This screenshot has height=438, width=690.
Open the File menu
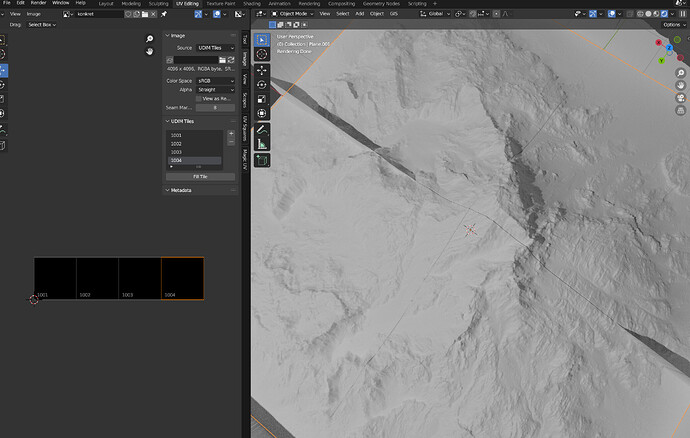coord(7,3)
